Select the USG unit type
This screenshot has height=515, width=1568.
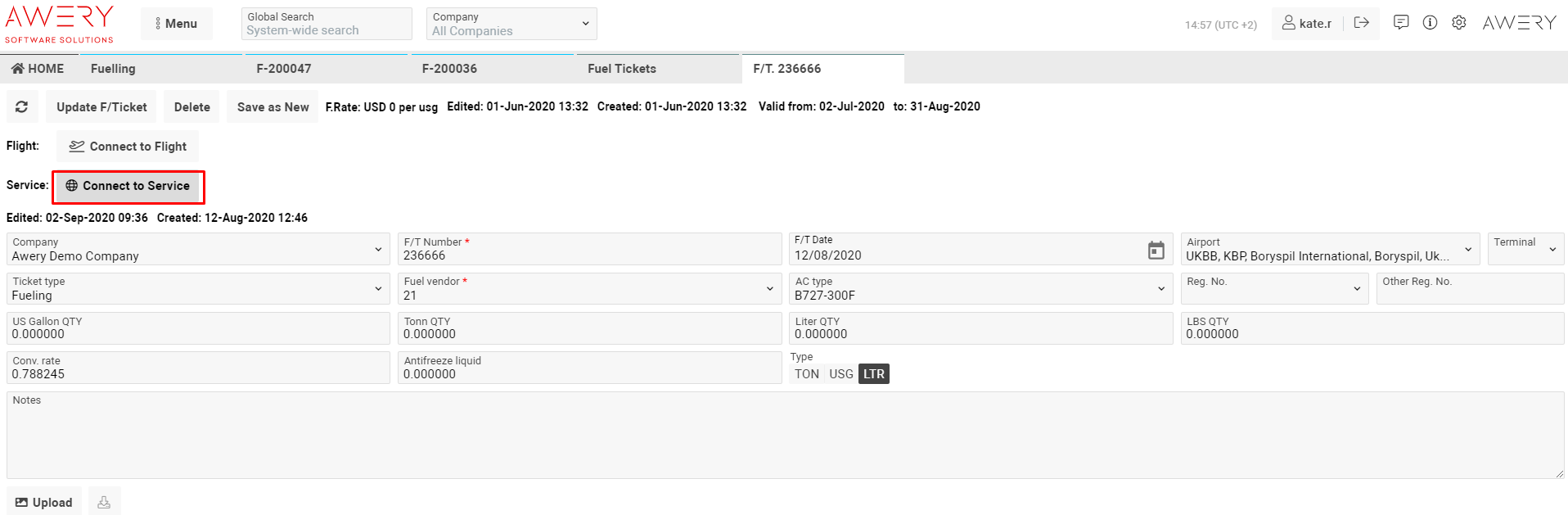pyautogui.click(x=840, y=374)
